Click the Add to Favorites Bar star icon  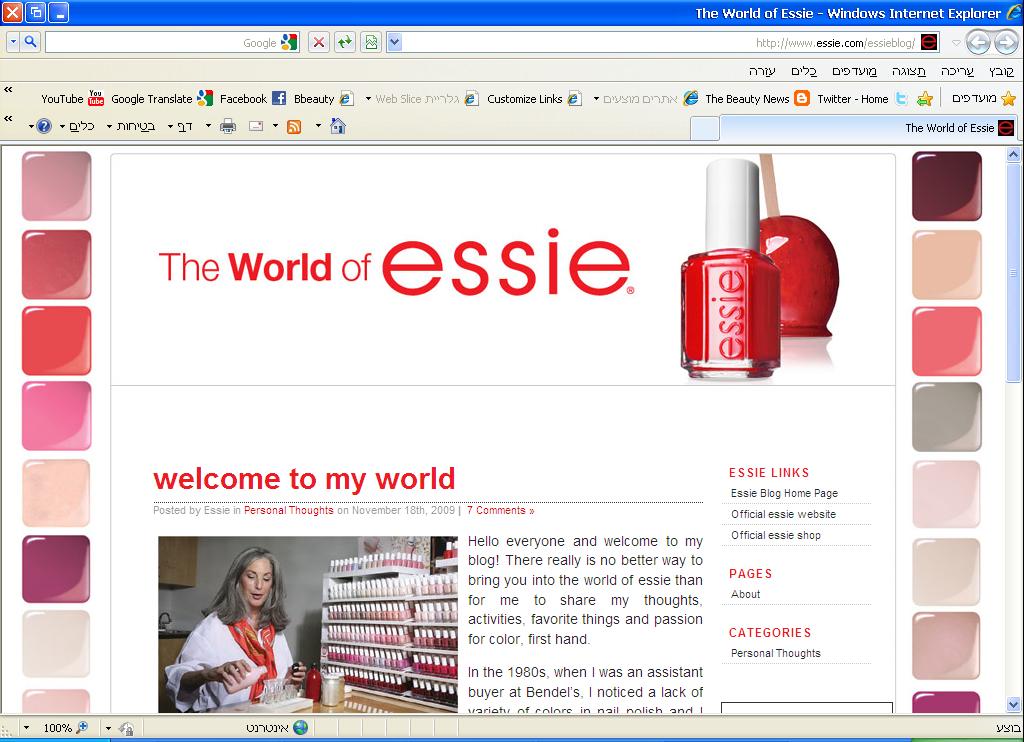click(x=924, y=99)
